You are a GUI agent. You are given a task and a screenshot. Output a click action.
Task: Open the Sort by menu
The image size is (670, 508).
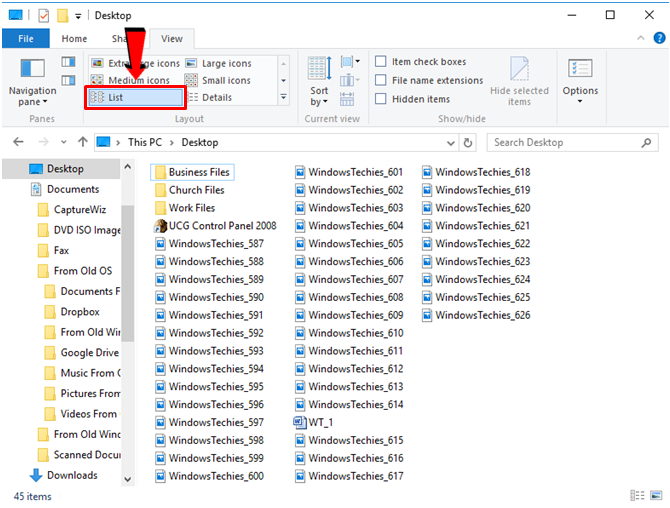pyautogui.click(x=319, y=81)
